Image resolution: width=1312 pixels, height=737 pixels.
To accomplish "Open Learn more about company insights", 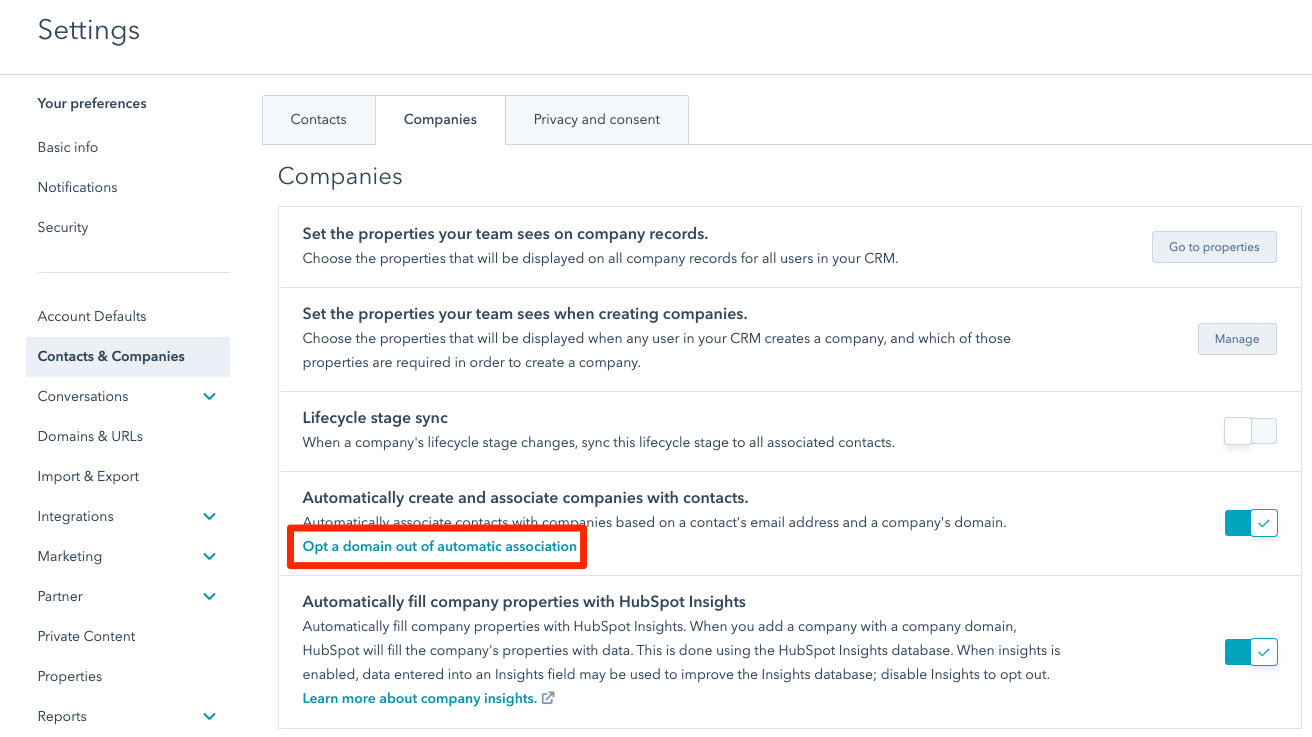I will tap(420, 698).
